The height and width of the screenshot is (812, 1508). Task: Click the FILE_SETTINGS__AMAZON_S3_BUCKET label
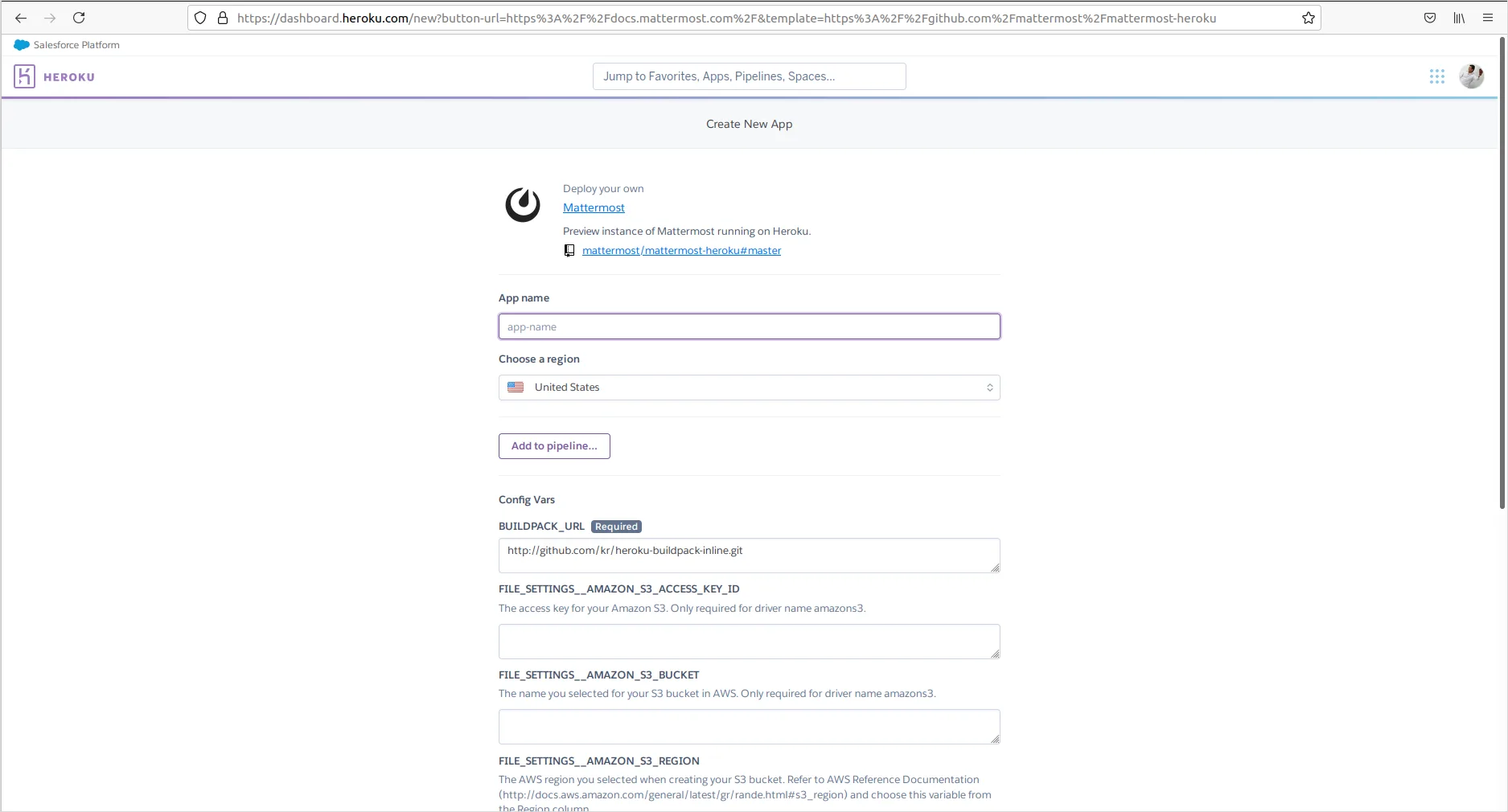(599, 675)
